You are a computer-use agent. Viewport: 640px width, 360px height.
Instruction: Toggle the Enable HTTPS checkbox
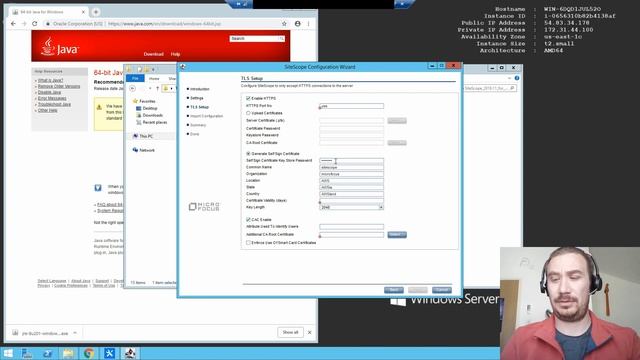[x=248, y=98]
